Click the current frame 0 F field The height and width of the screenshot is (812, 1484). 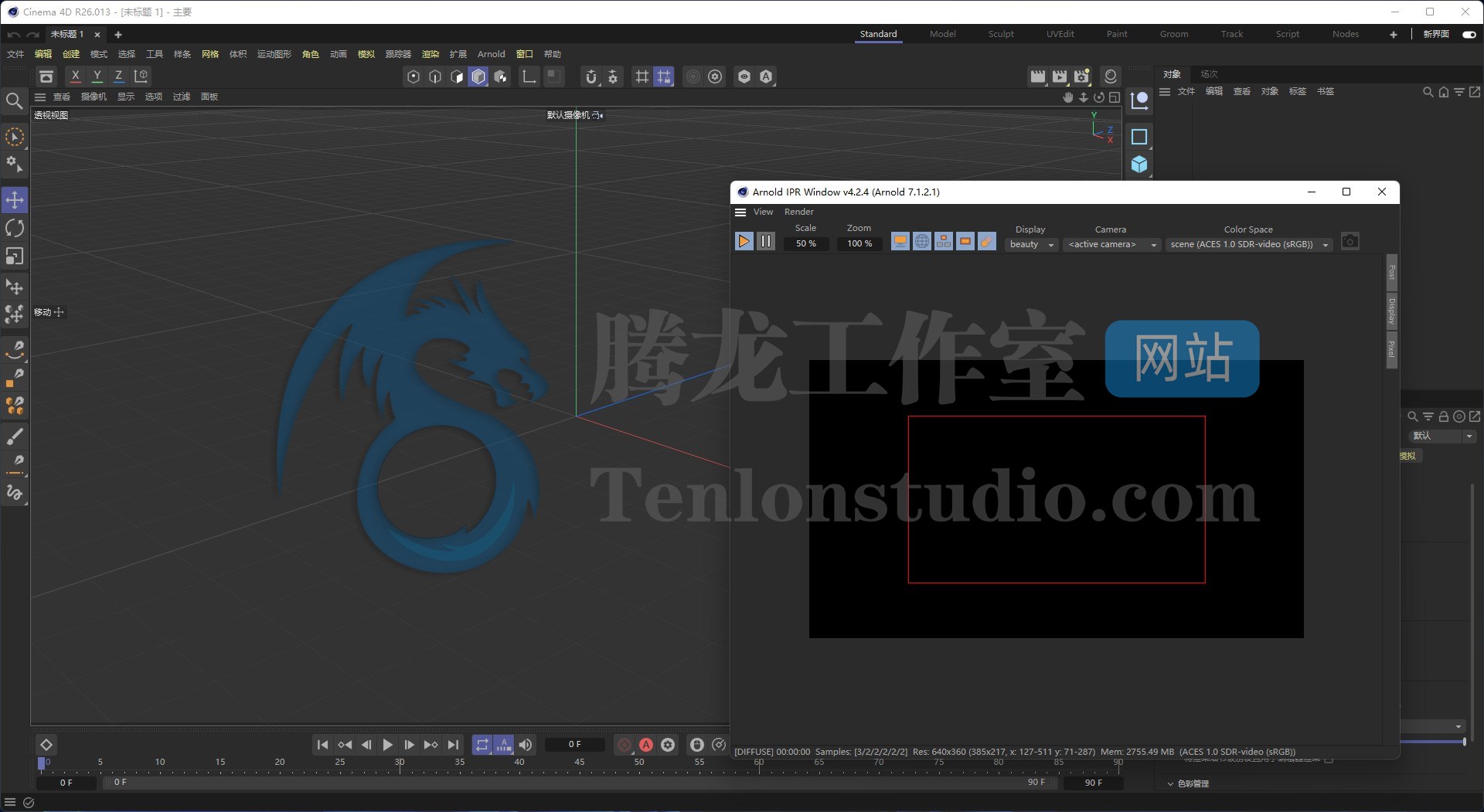point(574,744)
